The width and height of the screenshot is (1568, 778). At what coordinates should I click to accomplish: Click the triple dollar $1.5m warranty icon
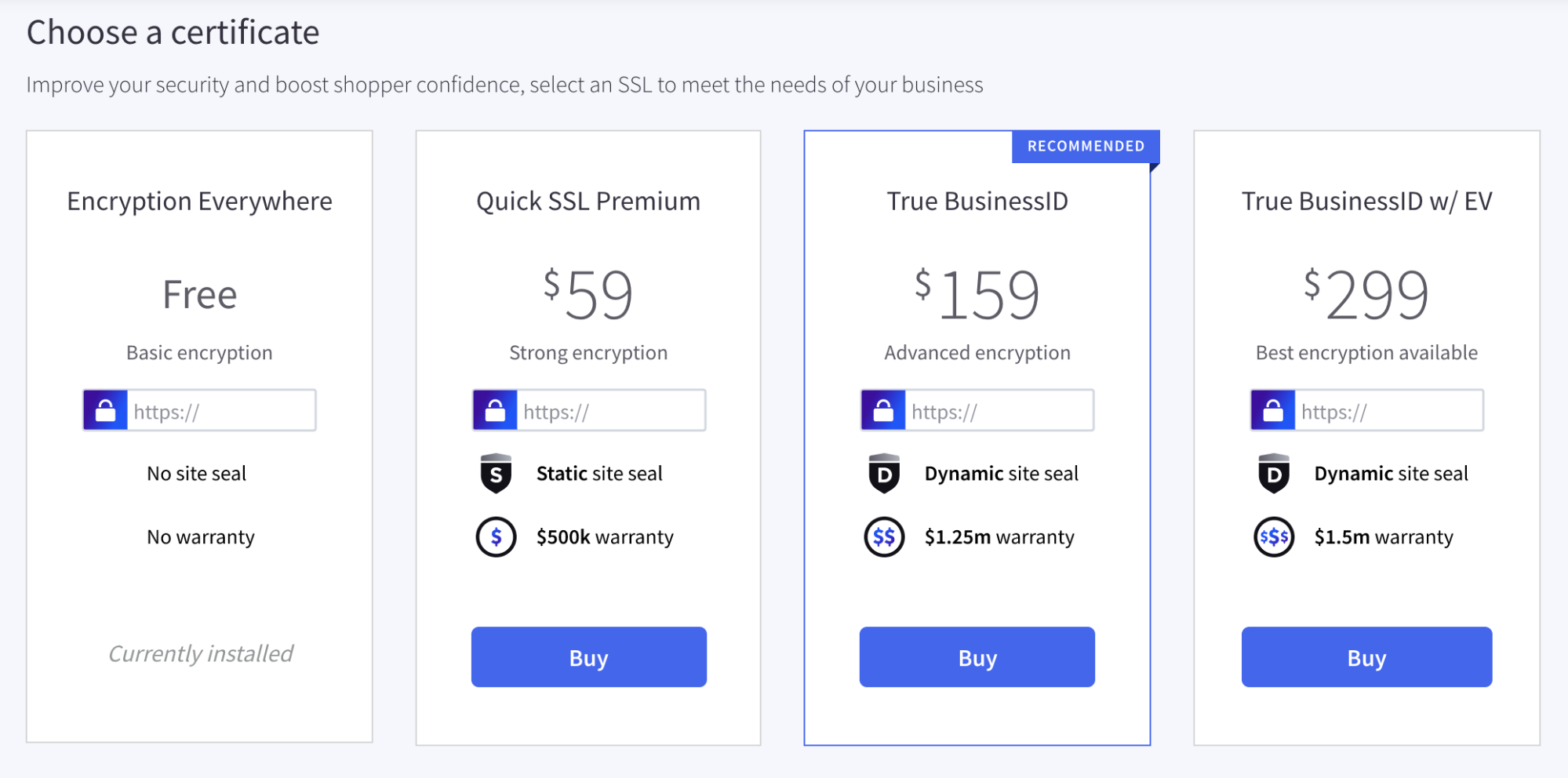click(1274, 537)
